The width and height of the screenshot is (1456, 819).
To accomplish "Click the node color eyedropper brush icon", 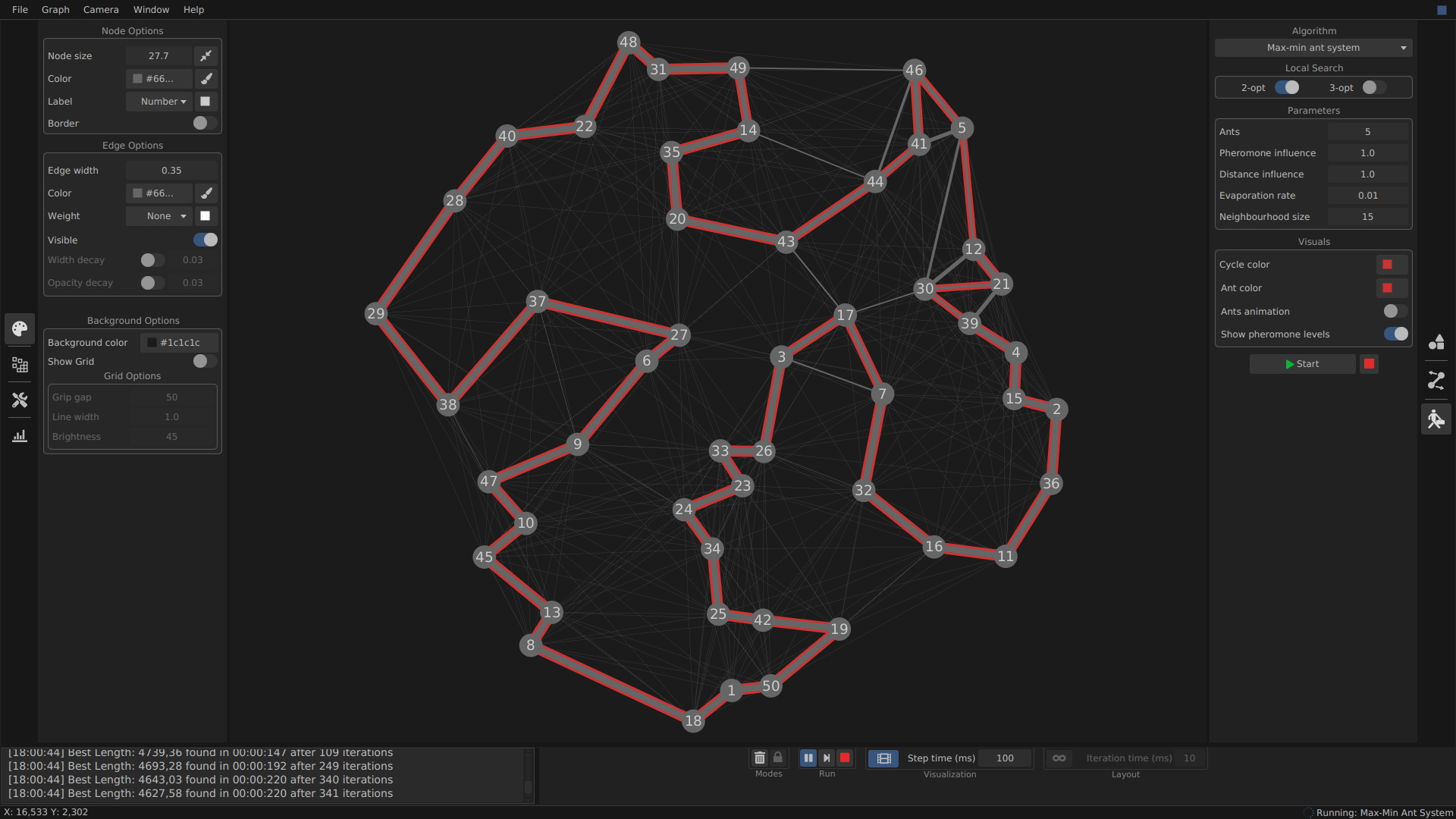I will (206, 79).
